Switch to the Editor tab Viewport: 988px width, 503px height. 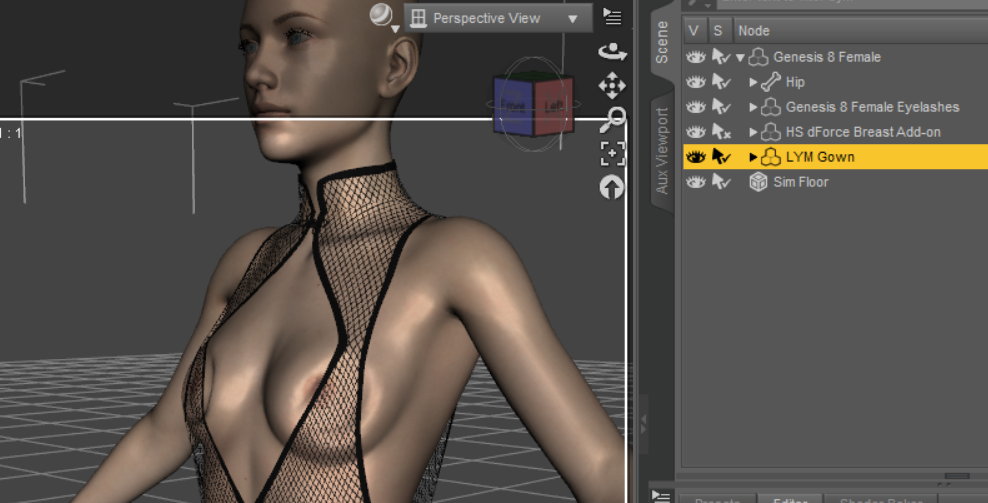pyautogui.click(x=790, y=499)
